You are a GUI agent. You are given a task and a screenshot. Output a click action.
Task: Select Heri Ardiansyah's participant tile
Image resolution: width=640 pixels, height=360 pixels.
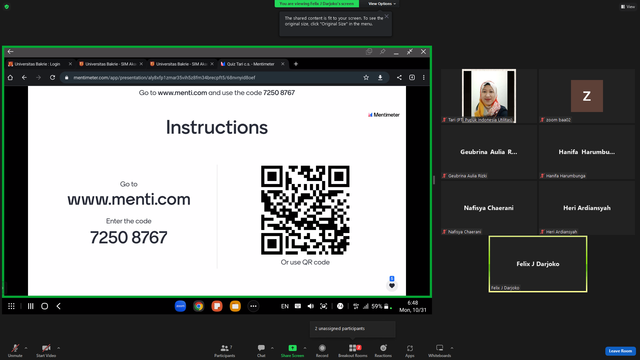587,208
